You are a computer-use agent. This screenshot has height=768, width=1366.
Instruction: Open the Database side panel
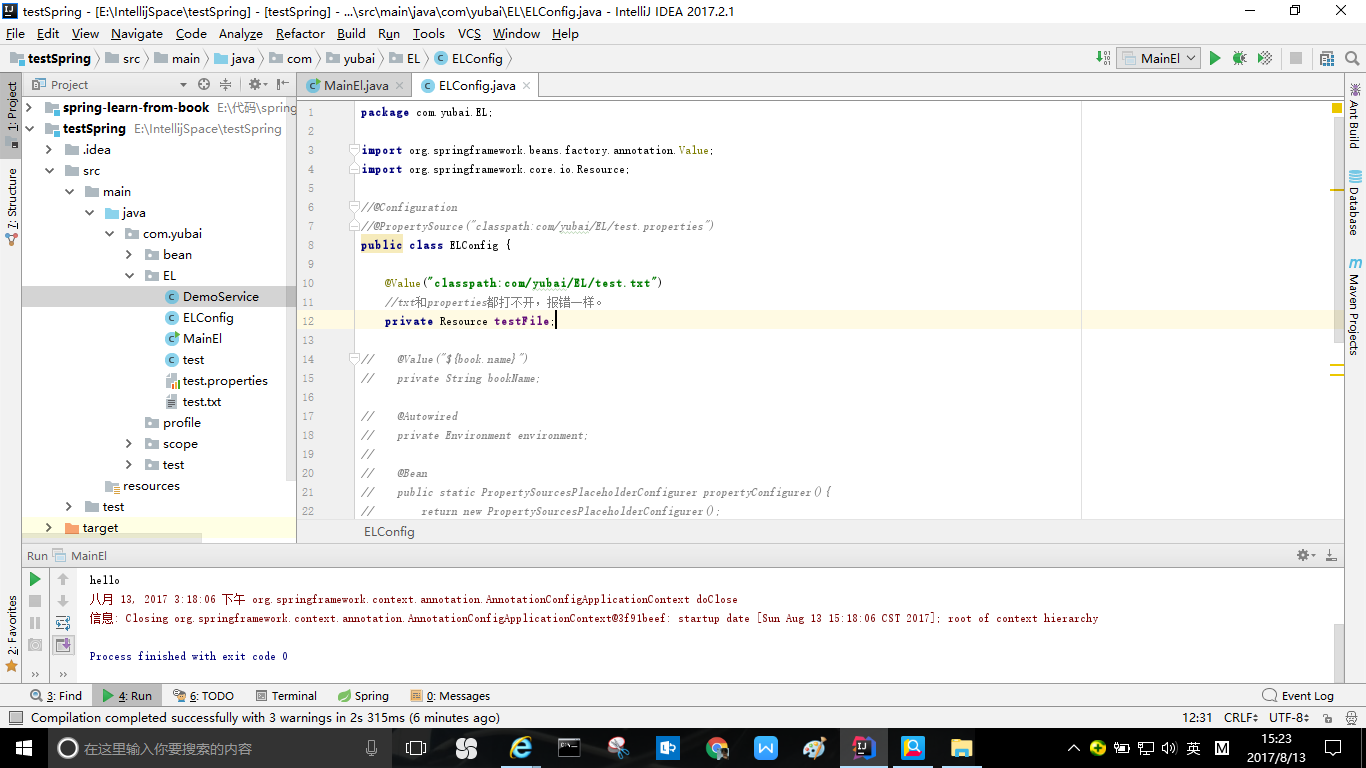[1355, 203]
